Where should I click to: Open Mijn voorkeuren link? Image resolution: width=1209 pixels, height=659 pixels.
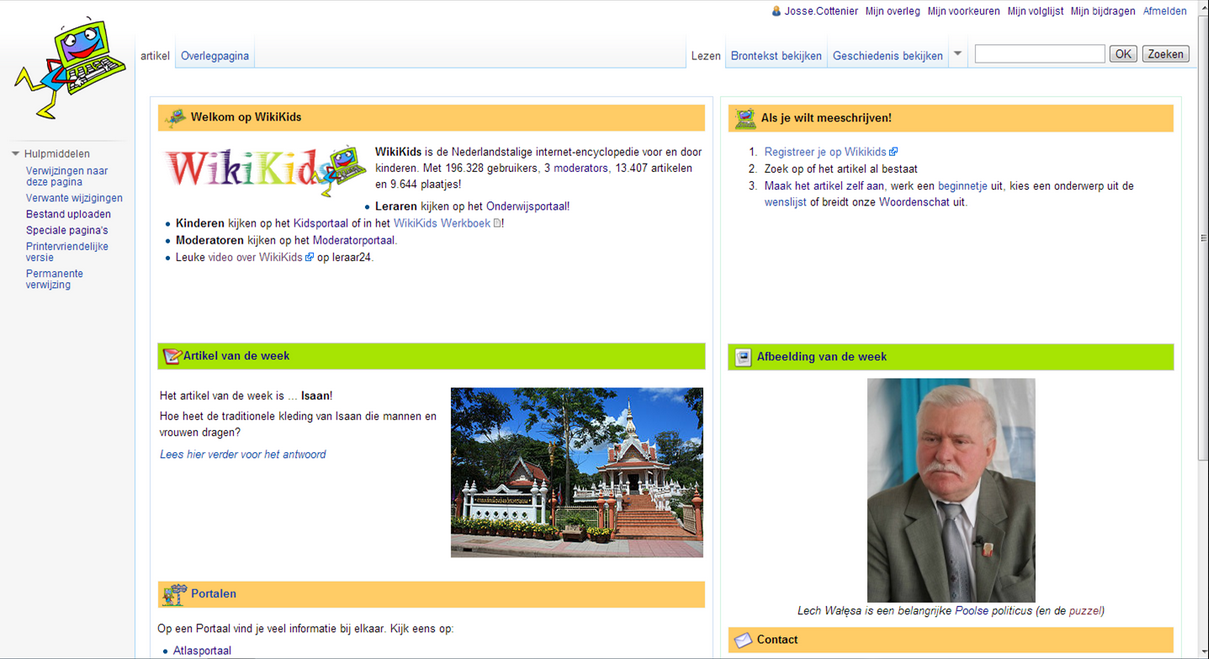coord(964,12)
